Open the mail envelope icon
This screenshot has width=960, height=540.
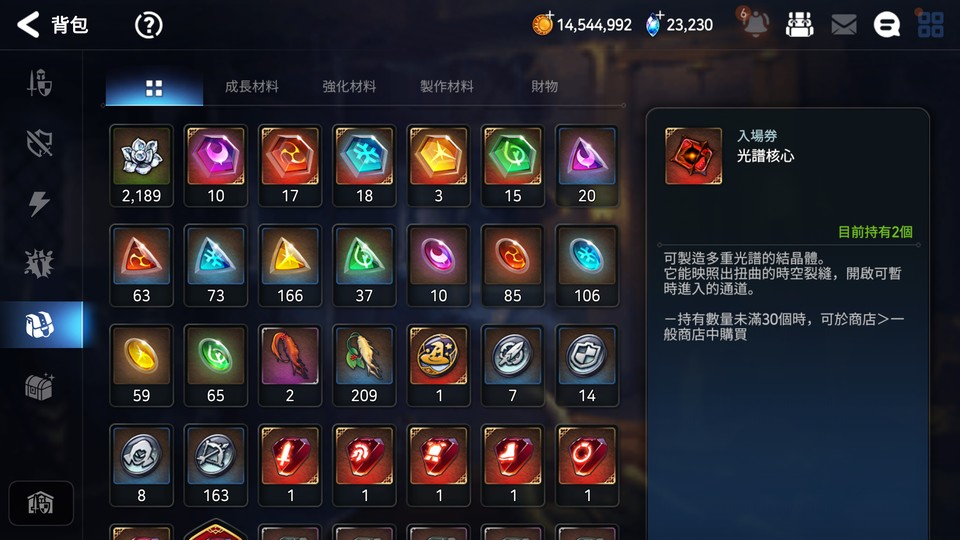point(843,25)
